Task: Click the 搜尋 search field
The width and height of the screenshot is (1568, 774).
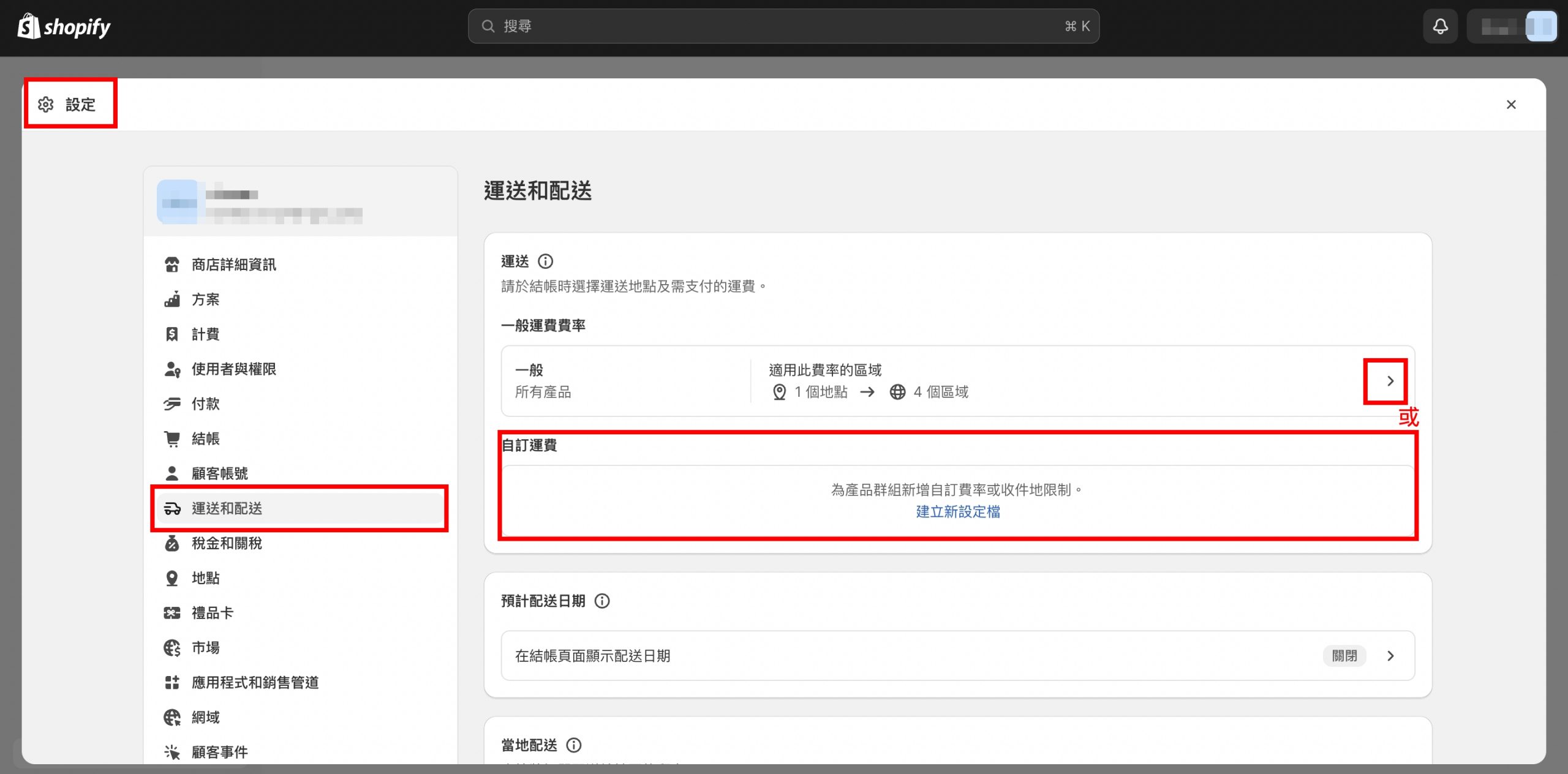Action: tap(783, 26)
